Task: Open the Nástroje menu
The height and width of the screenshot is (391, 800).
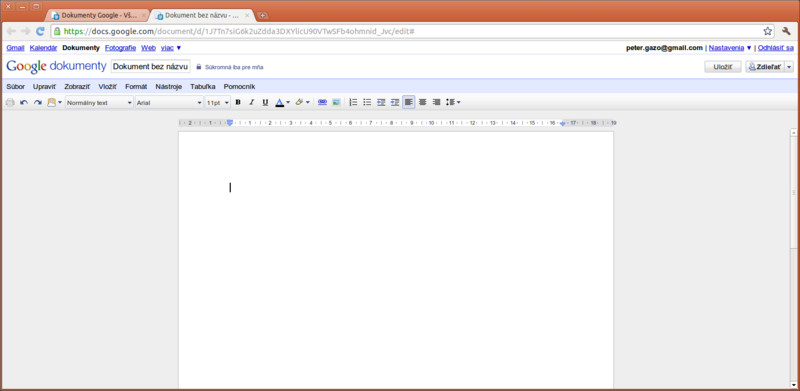Action: [169, 87]
